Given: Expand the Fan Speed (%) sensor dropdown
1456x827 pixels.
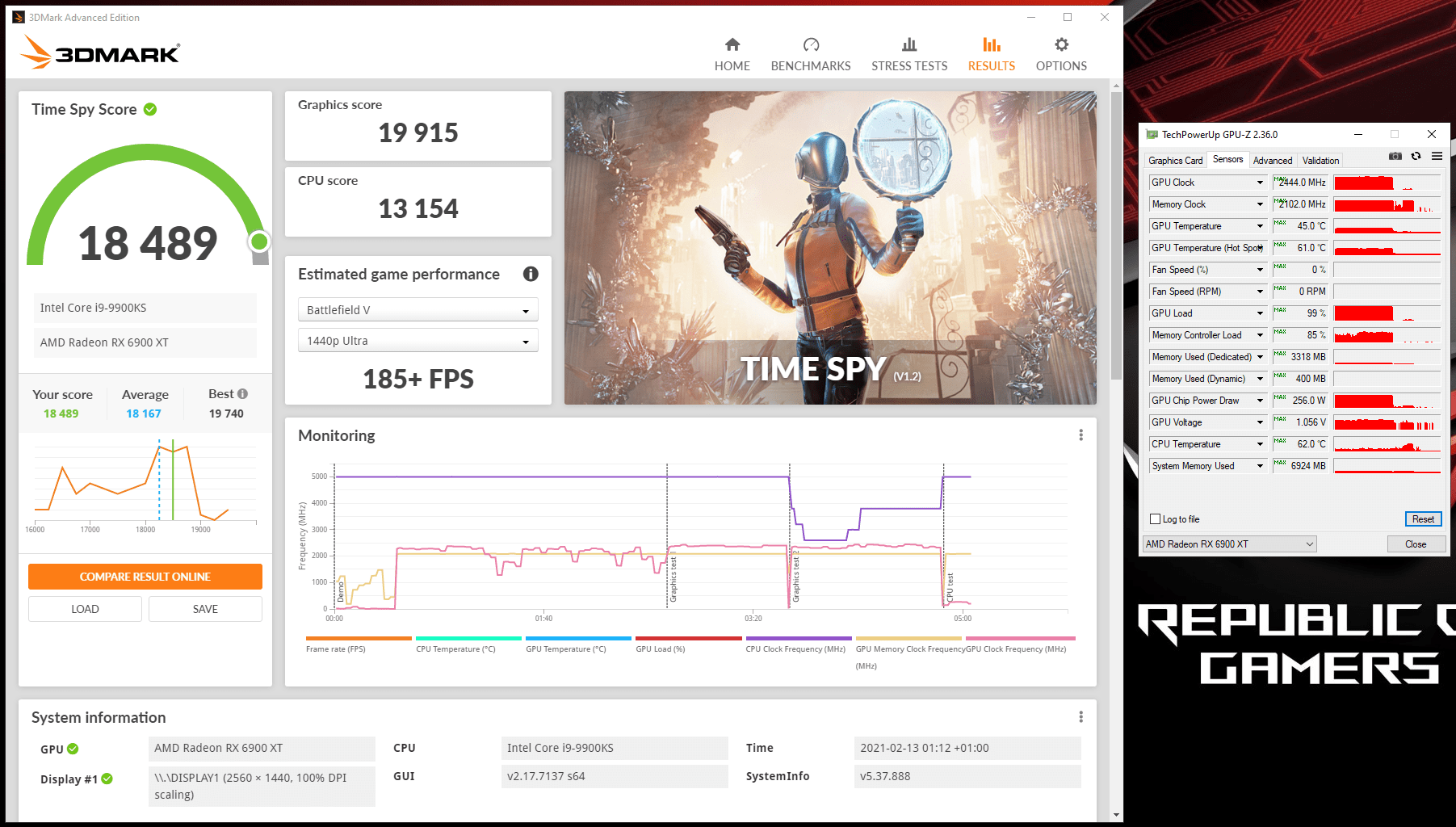Looking at the screenshot, I should pyautogui.click(x=1260, y=270).
